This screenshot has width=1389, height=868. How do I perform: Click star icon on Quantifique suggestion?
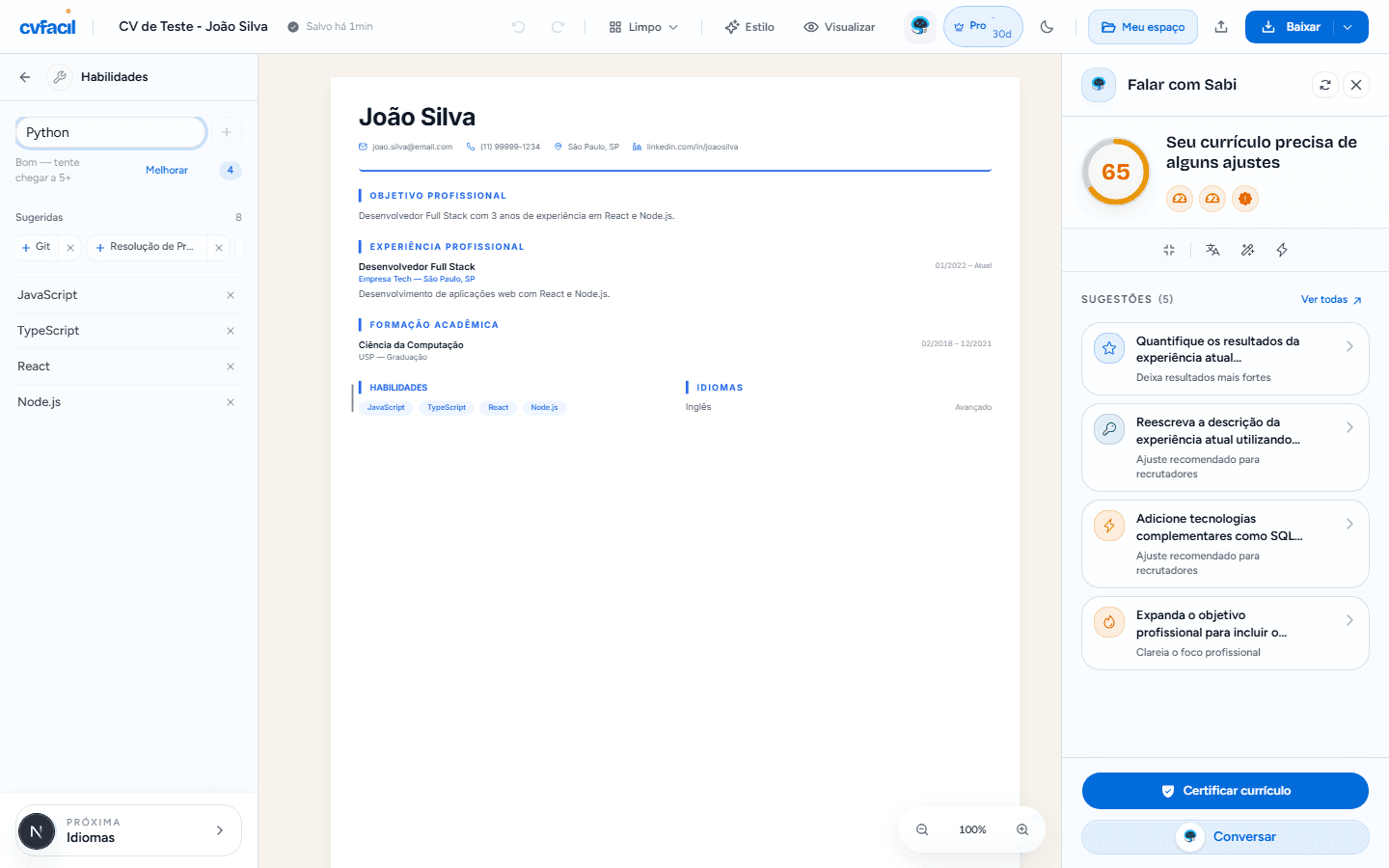[x=1109, y=348]
